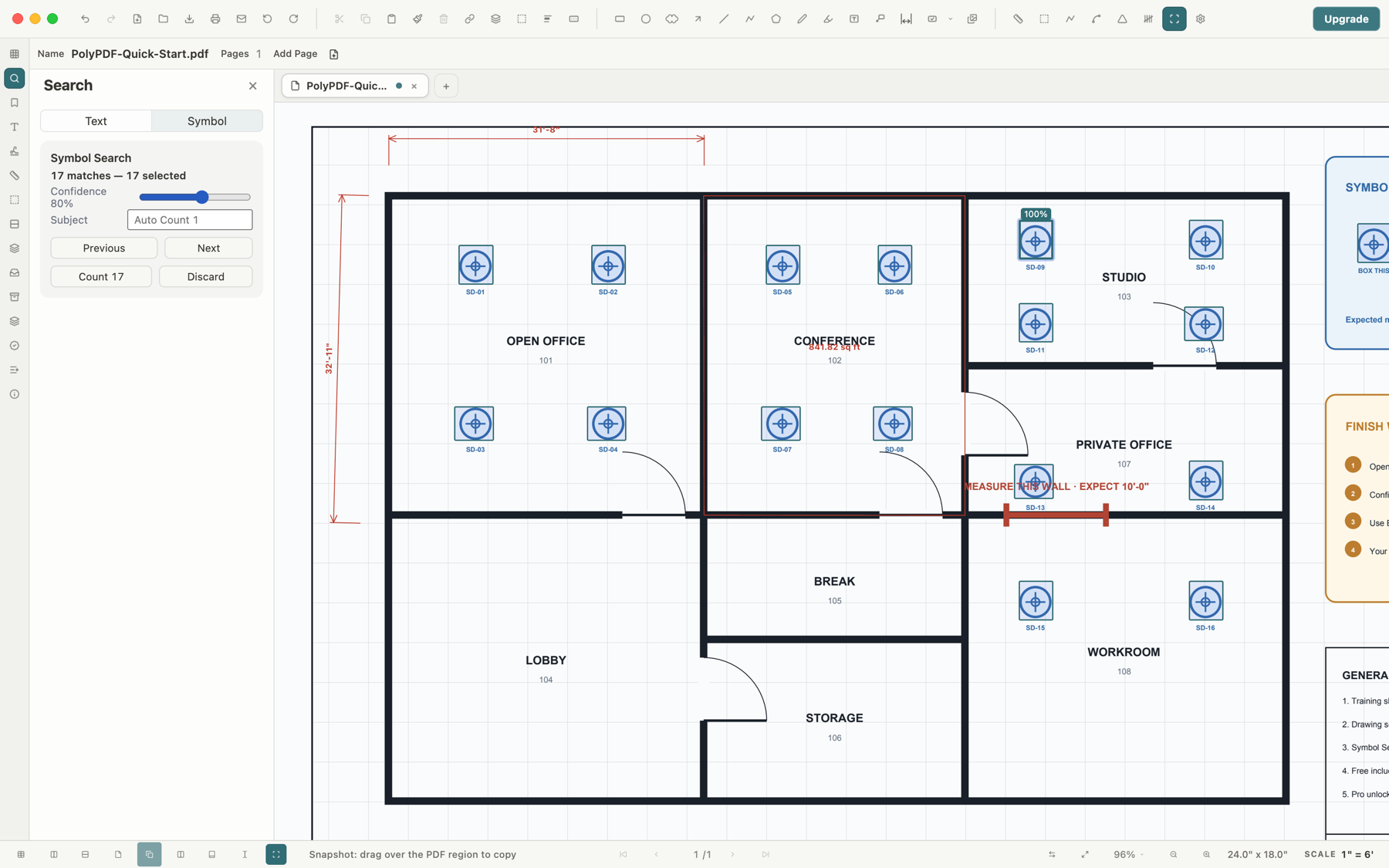Select the SD-09 matched symbol
The image size is (1389, 868).
click(x=1035, y=241)
